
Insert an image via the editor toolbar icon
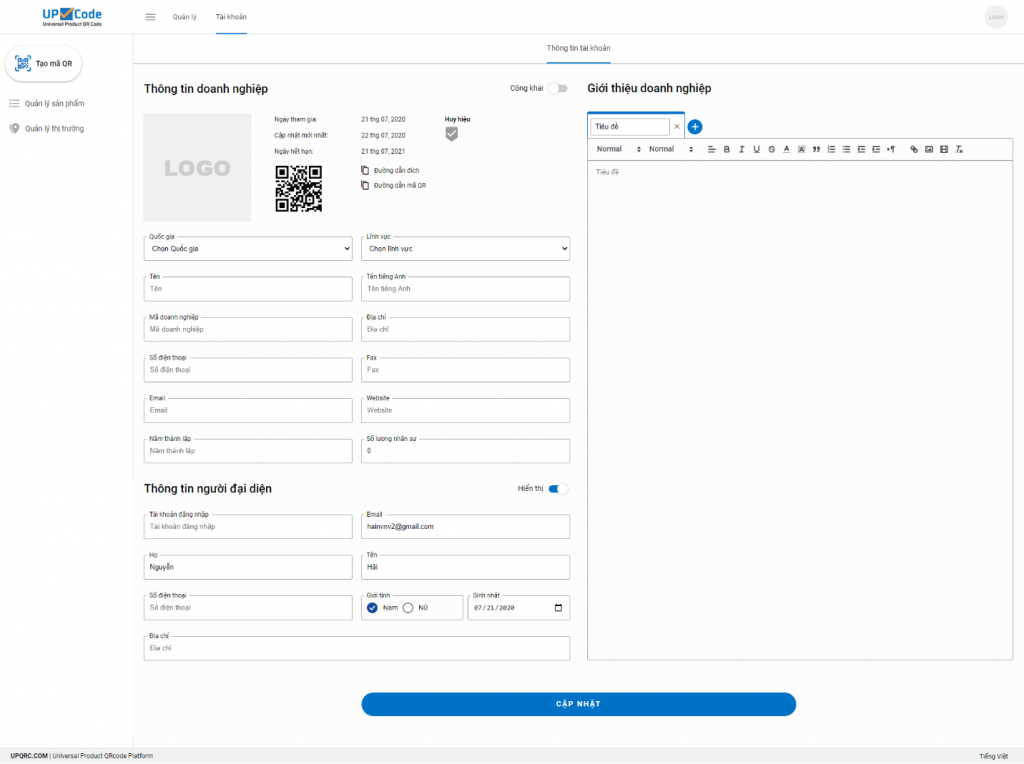(929, 148)
